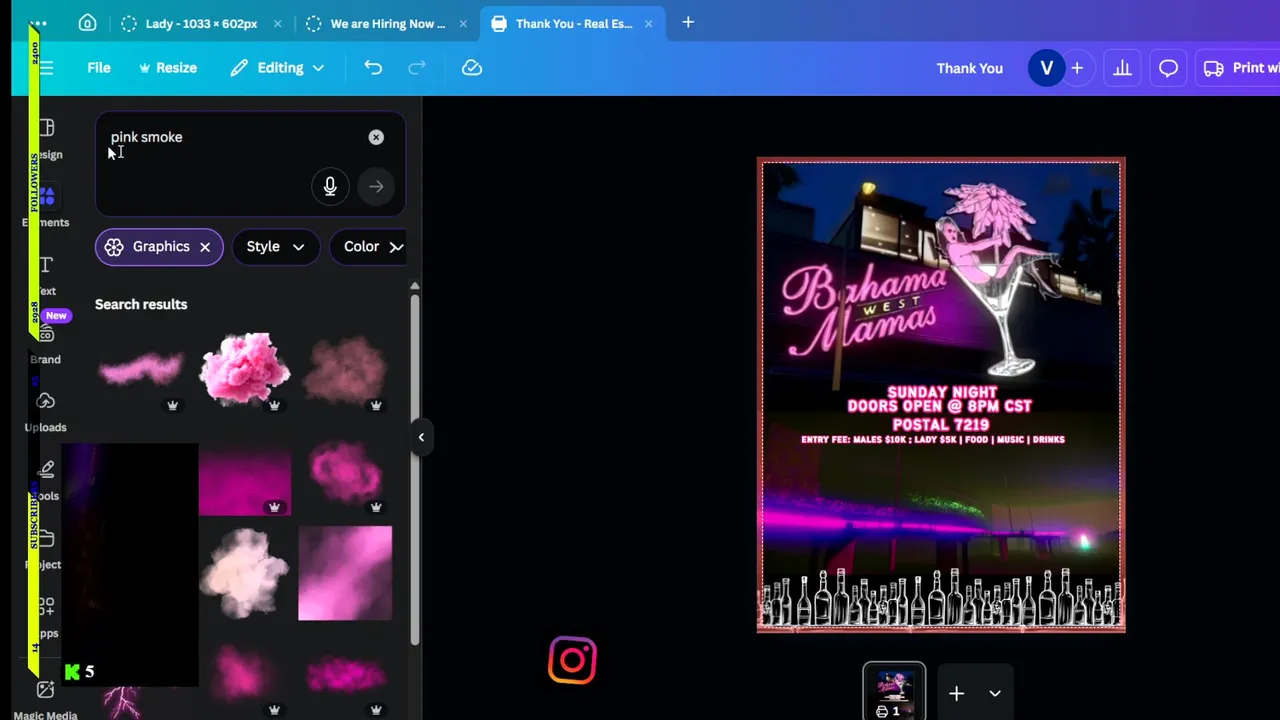Image resolution: width=1280 pixels, height=720 pixels.
Task: Expand the Editing mode dropdown
Action: click(x=277, y=68)
